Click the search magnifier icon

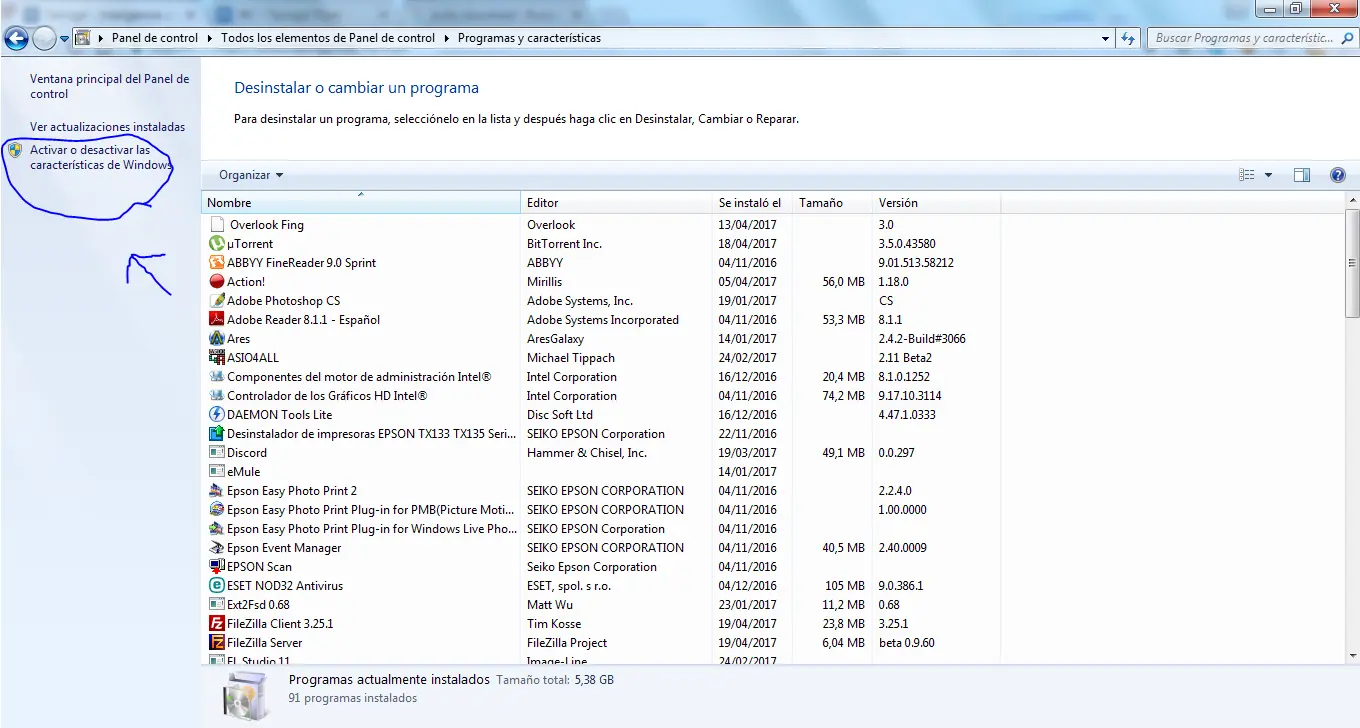pos(1346,38)
